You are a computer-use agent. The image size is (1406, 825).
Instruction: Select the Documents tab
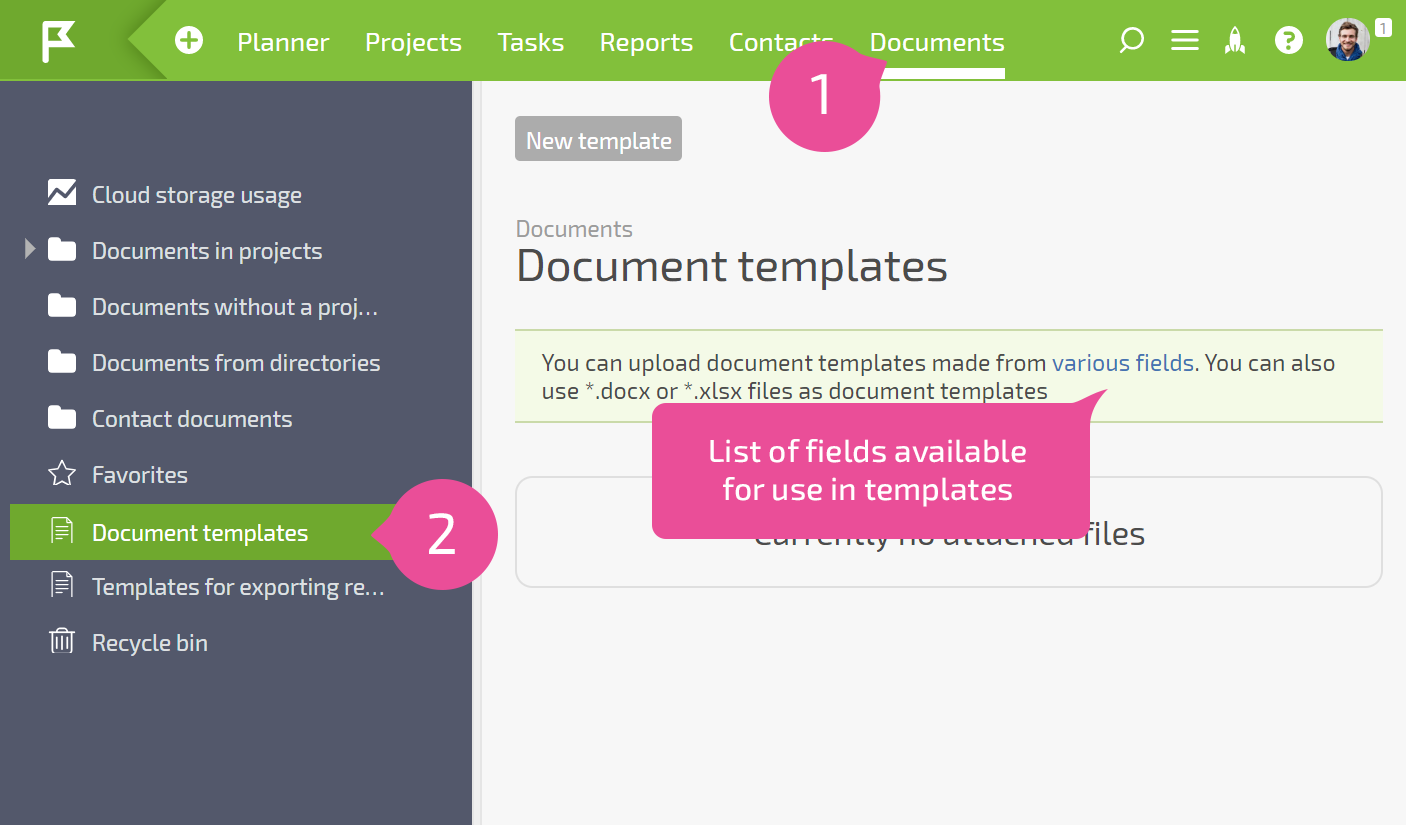click(x=937, y=42)
